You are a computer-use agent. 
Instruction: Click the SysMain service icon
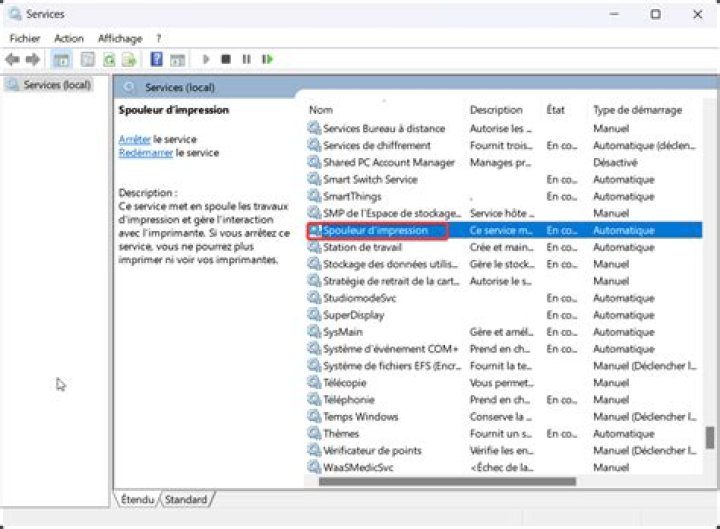314,332
